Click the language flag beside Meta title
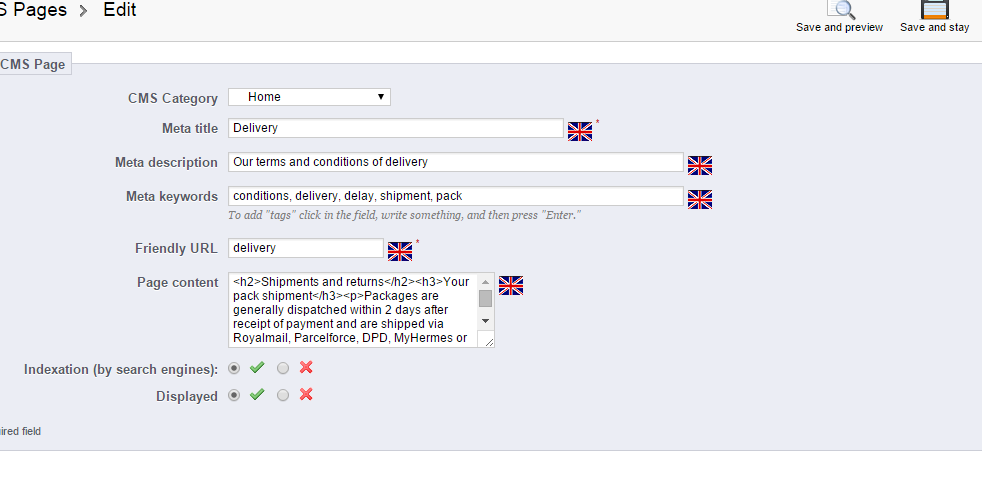This screenshot has height=488, width=982. click(x=580, y=131)
